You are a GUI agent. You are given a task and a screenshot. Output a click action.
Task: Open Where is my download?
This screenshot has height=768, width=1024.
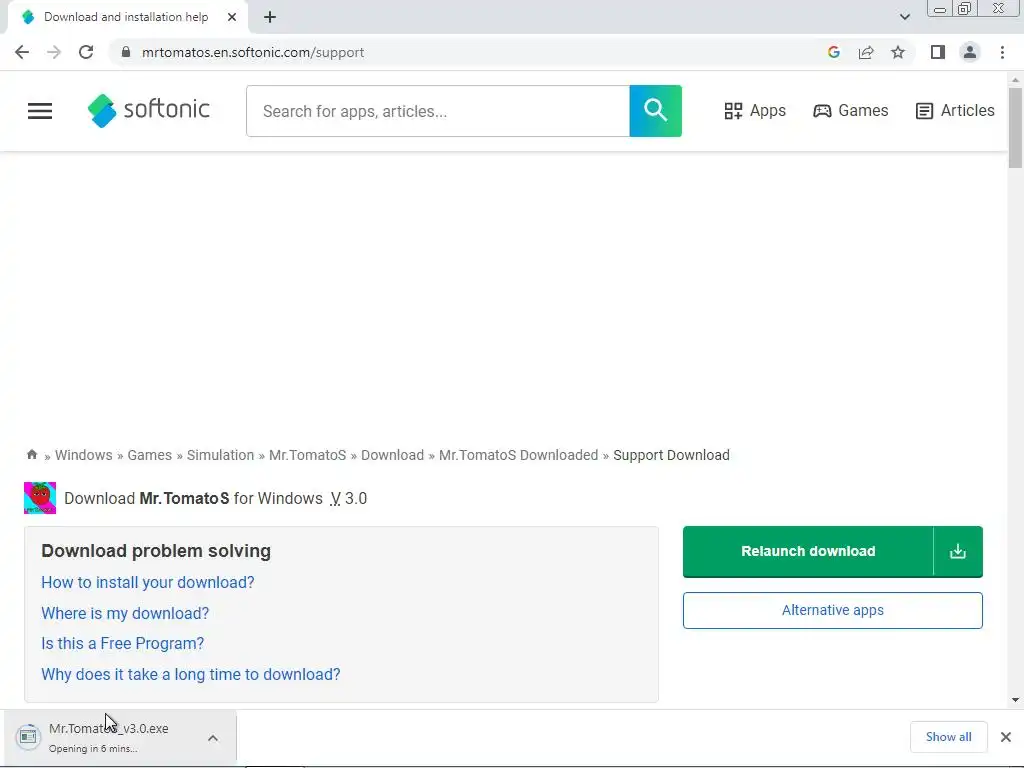coord(125,613)
